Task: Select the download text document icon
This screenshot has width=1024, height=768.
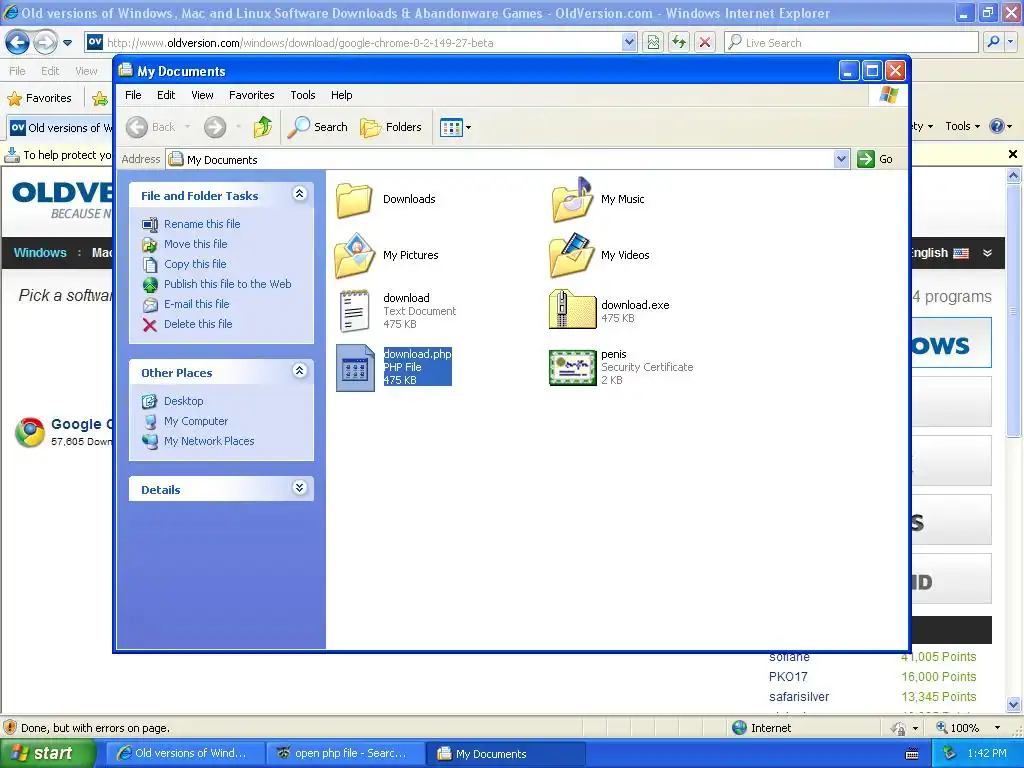Action: click(x=355, y=311)
